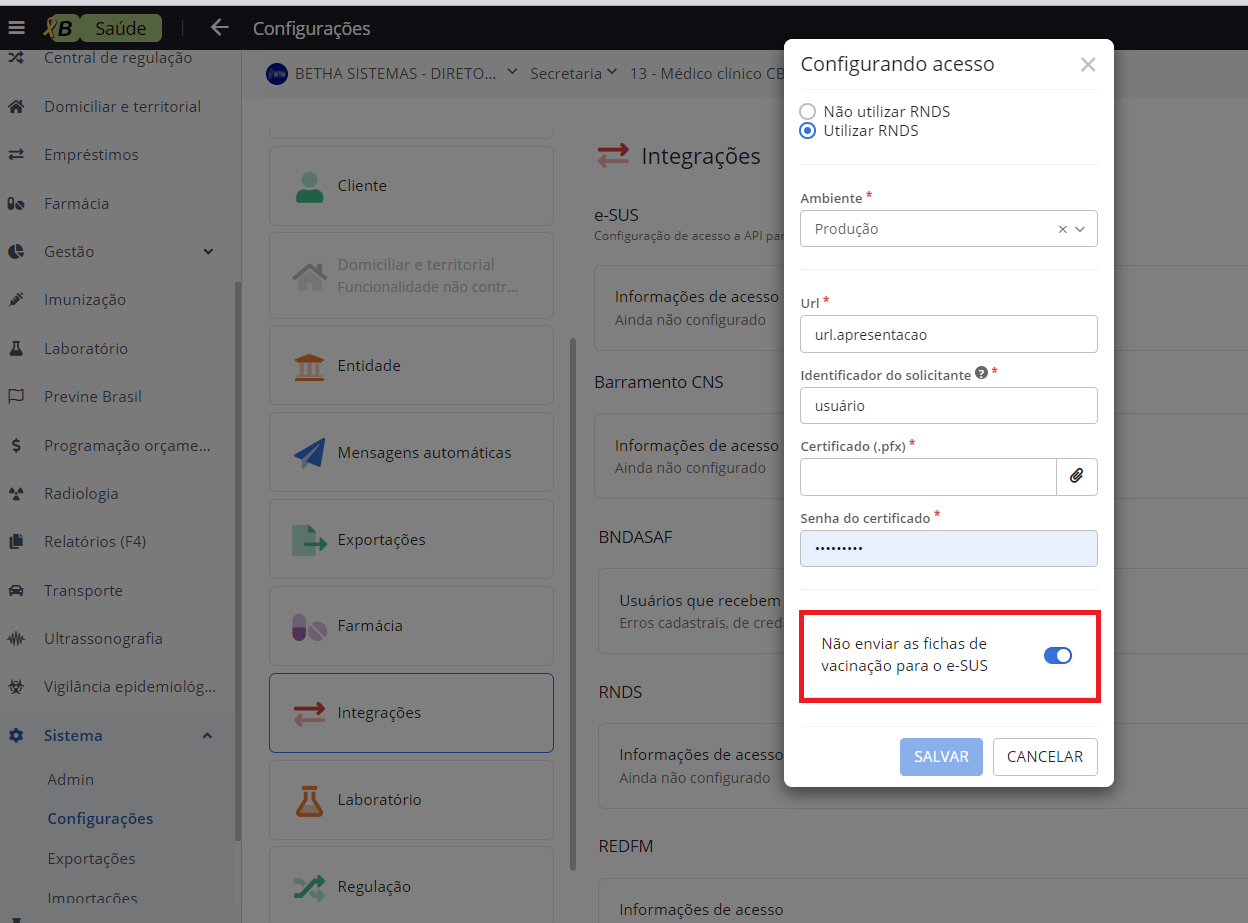Click the paperclip icon to attach certificate
Image resolution: width=1248 pixels, height=923 pixels.
click(1076, 477)
